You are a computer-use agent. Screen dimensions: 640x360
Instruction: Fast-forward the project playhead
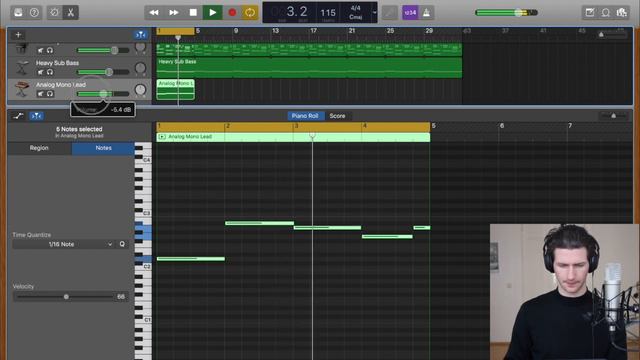173,13
